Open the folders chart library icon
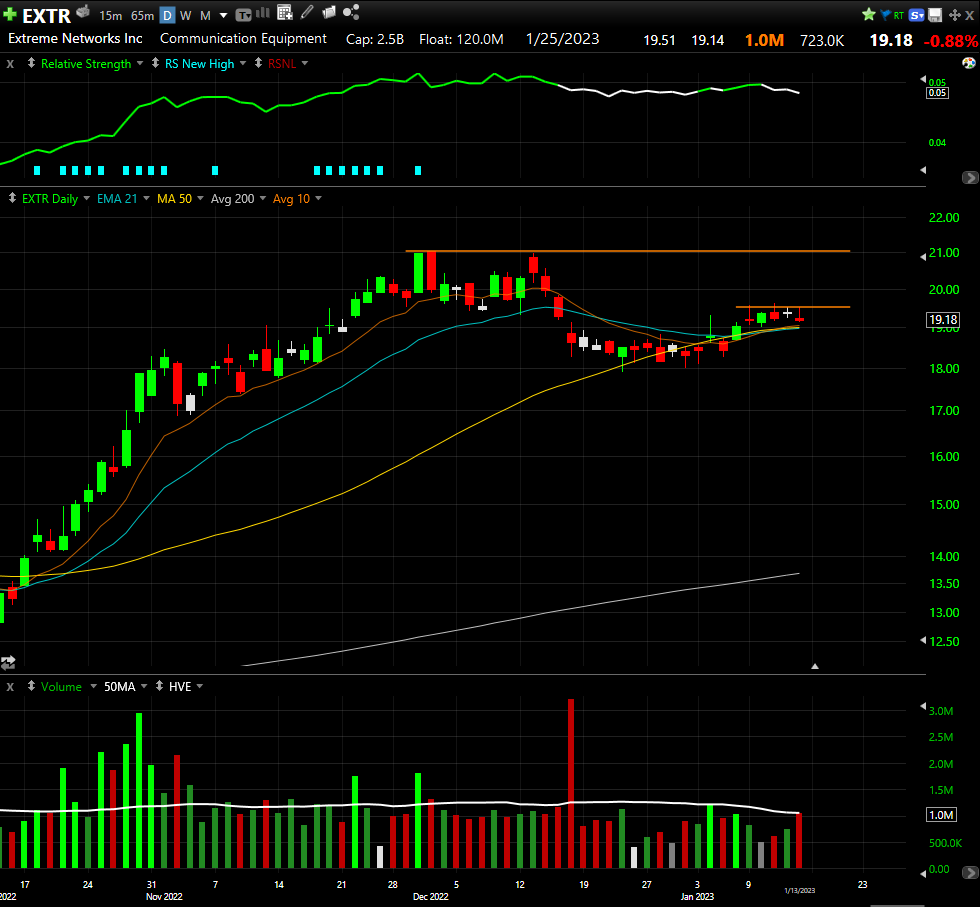This screenshot has width=980, height=907. pyautogui.click(x=329, y=12)
